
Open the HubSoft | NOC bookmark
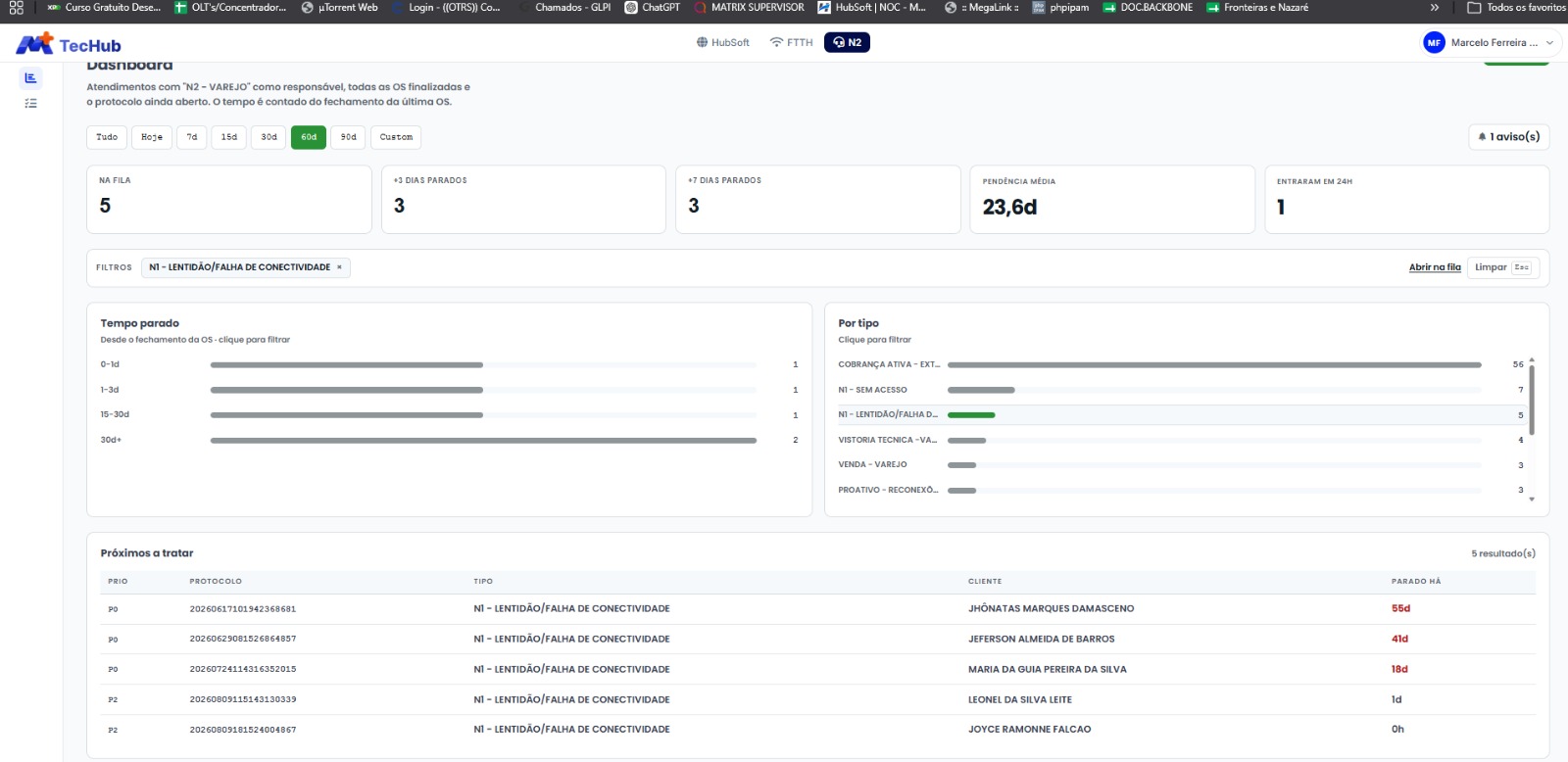tap(872, 8)
